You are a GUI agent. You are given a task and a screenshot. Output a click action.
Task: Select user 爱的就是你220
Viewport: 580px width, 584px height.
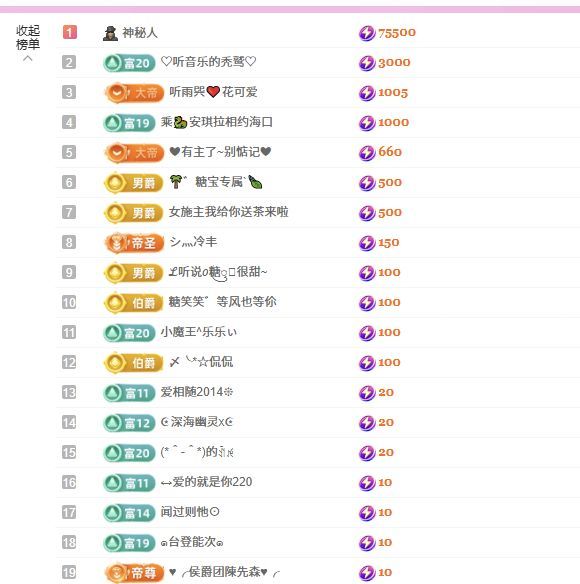pos(206,482)
